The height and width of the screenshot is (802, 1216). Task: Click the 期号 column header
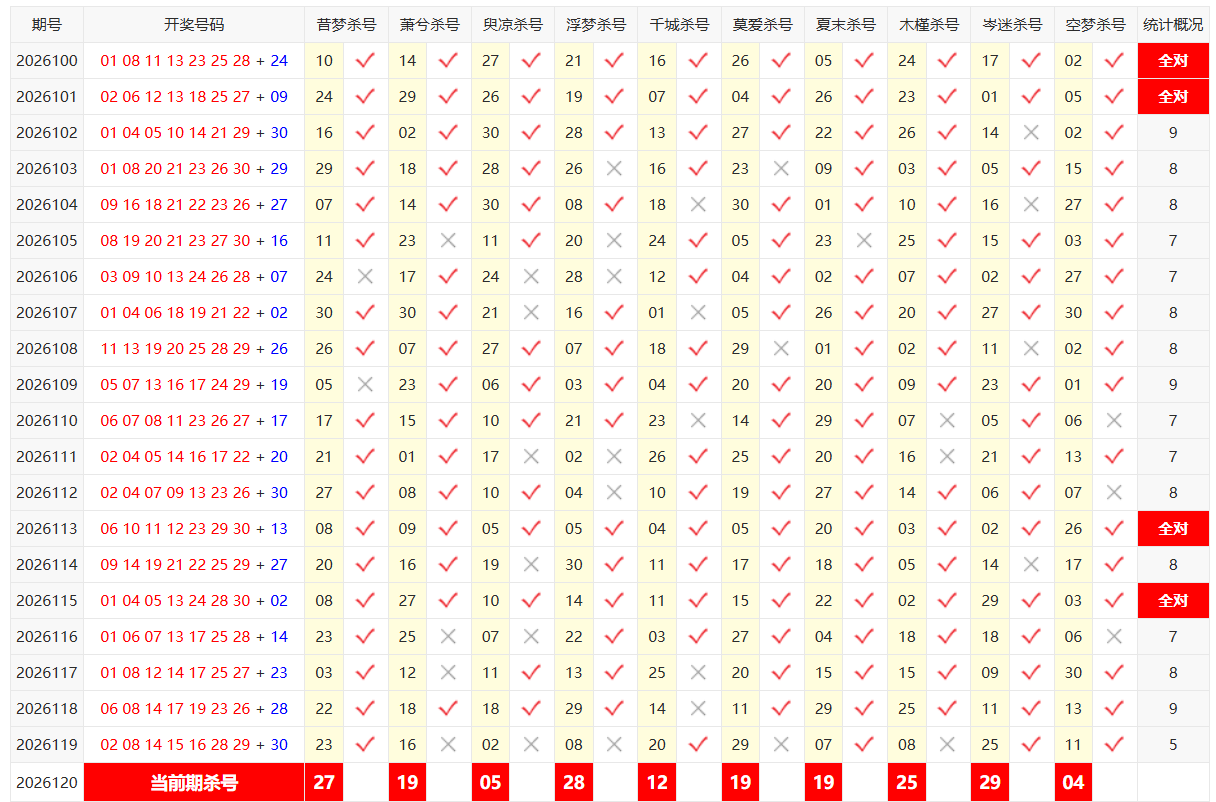[47, 25]
